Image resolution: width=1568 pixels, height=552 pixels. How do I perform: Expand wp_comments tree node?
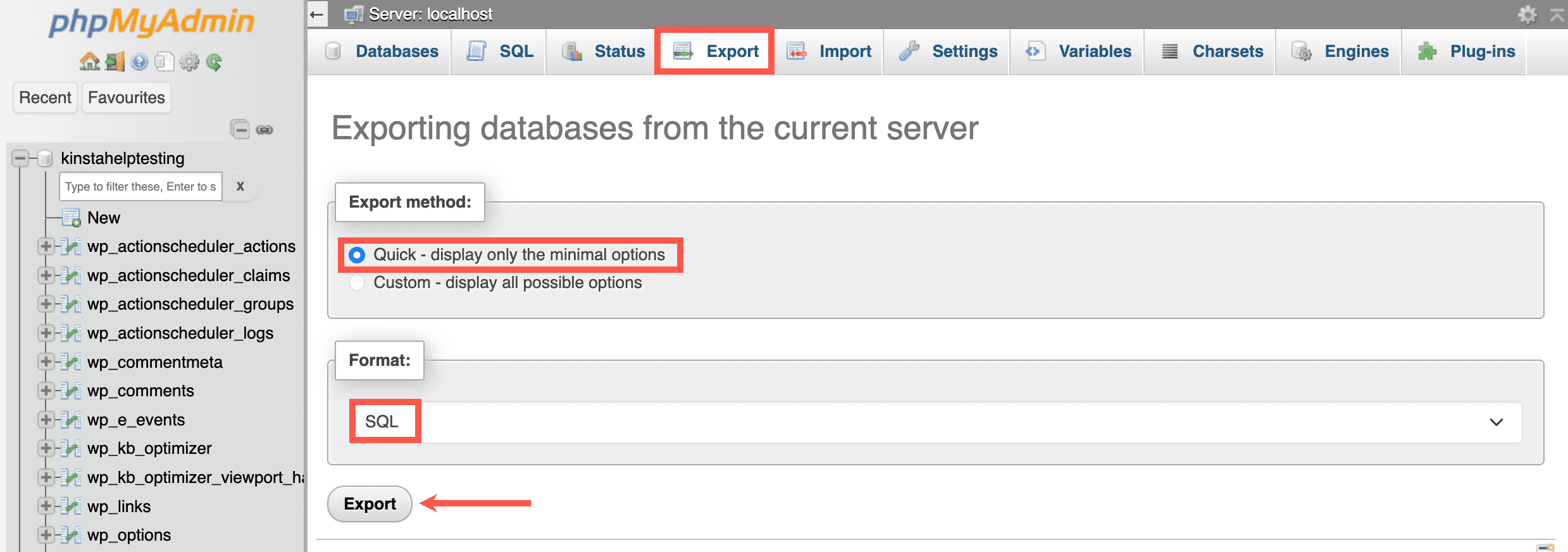tap(46, 391)
